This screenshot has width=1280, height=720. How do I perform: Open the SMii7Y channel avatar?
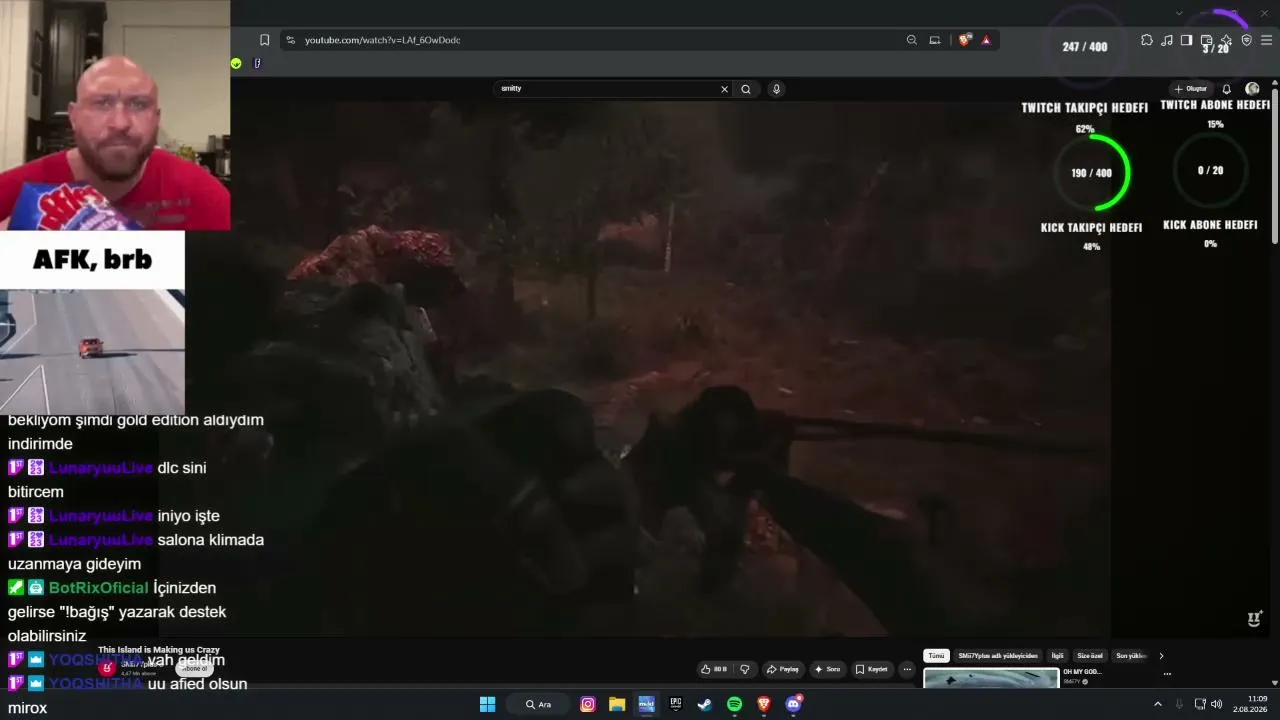tap(107, 669)
